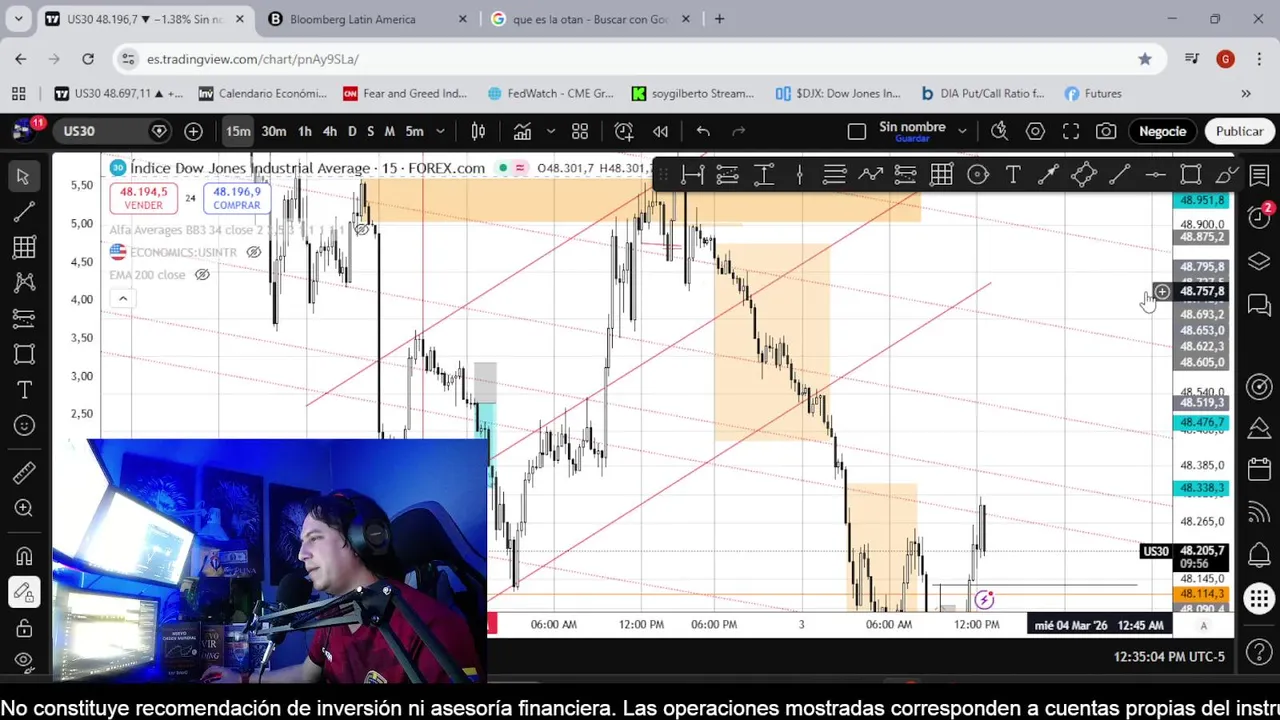Select the text tool in floating toolbar
Image resolution: width=1280 pixels, height=720 pixels.
(x=1013, y=175)
